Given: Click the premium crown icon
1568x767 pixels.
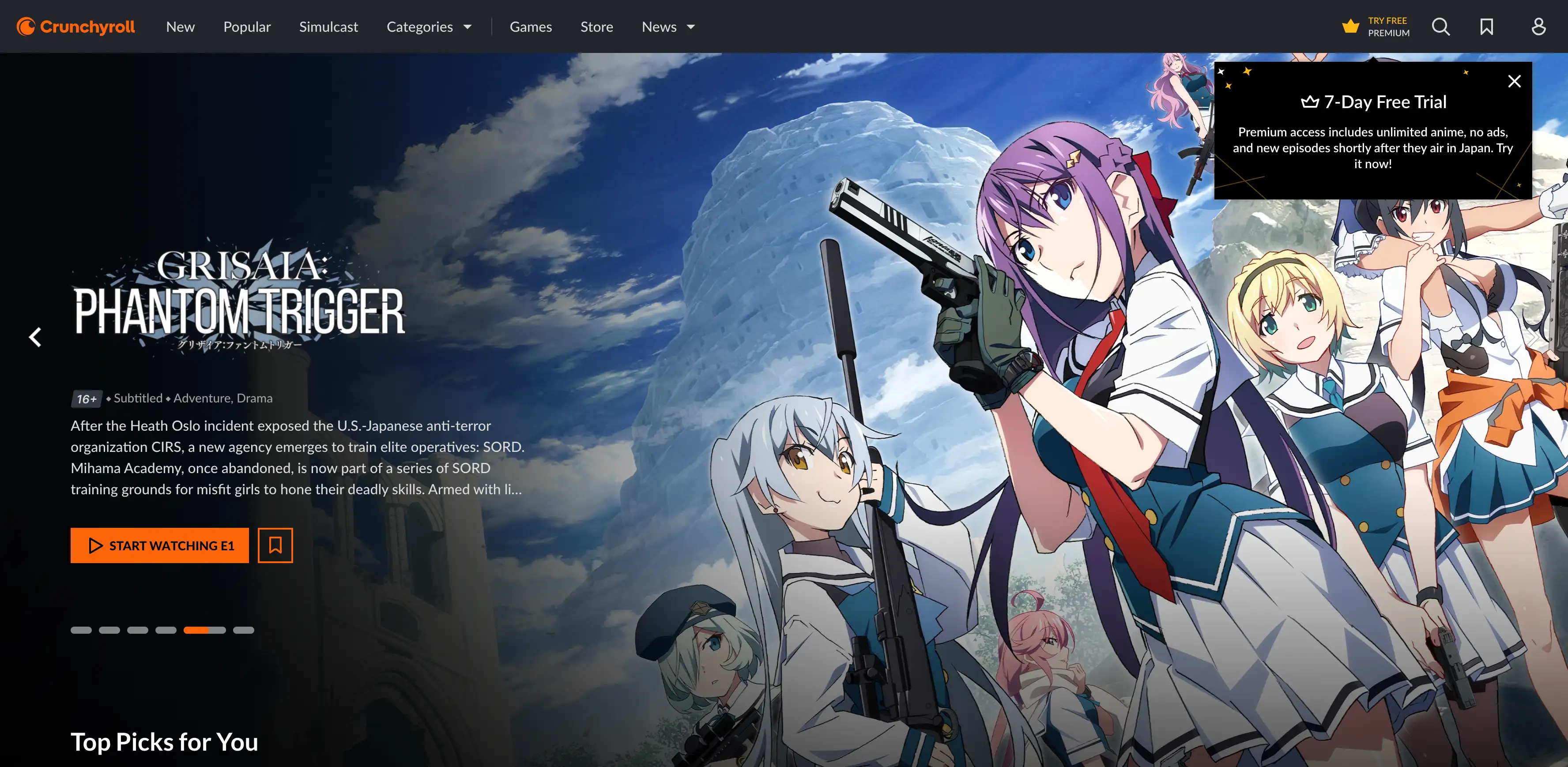Looking at the screenshot, I should [x=1350, y=26].
